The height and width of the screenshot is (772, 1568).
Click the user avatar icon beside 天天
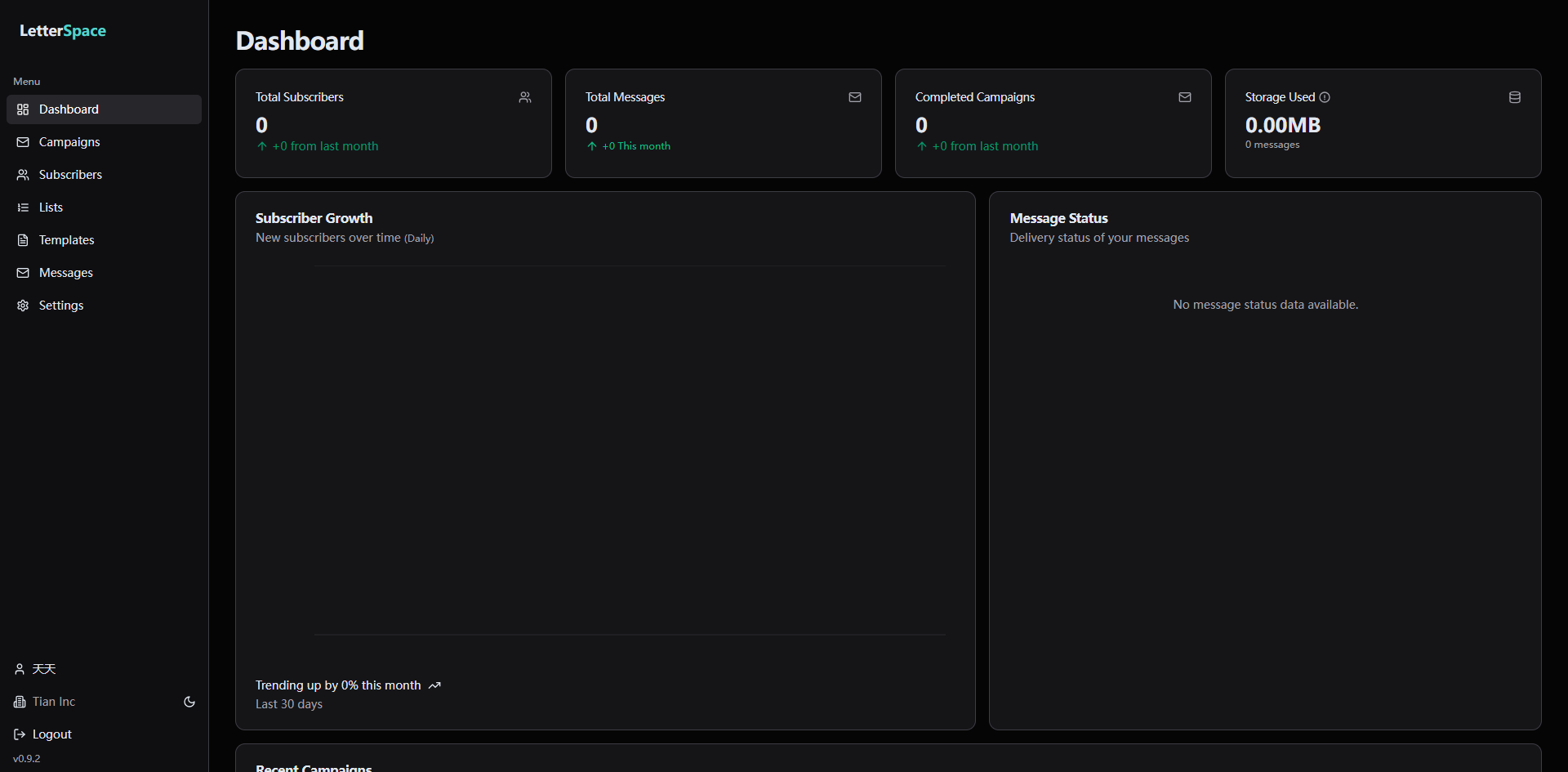20,669
